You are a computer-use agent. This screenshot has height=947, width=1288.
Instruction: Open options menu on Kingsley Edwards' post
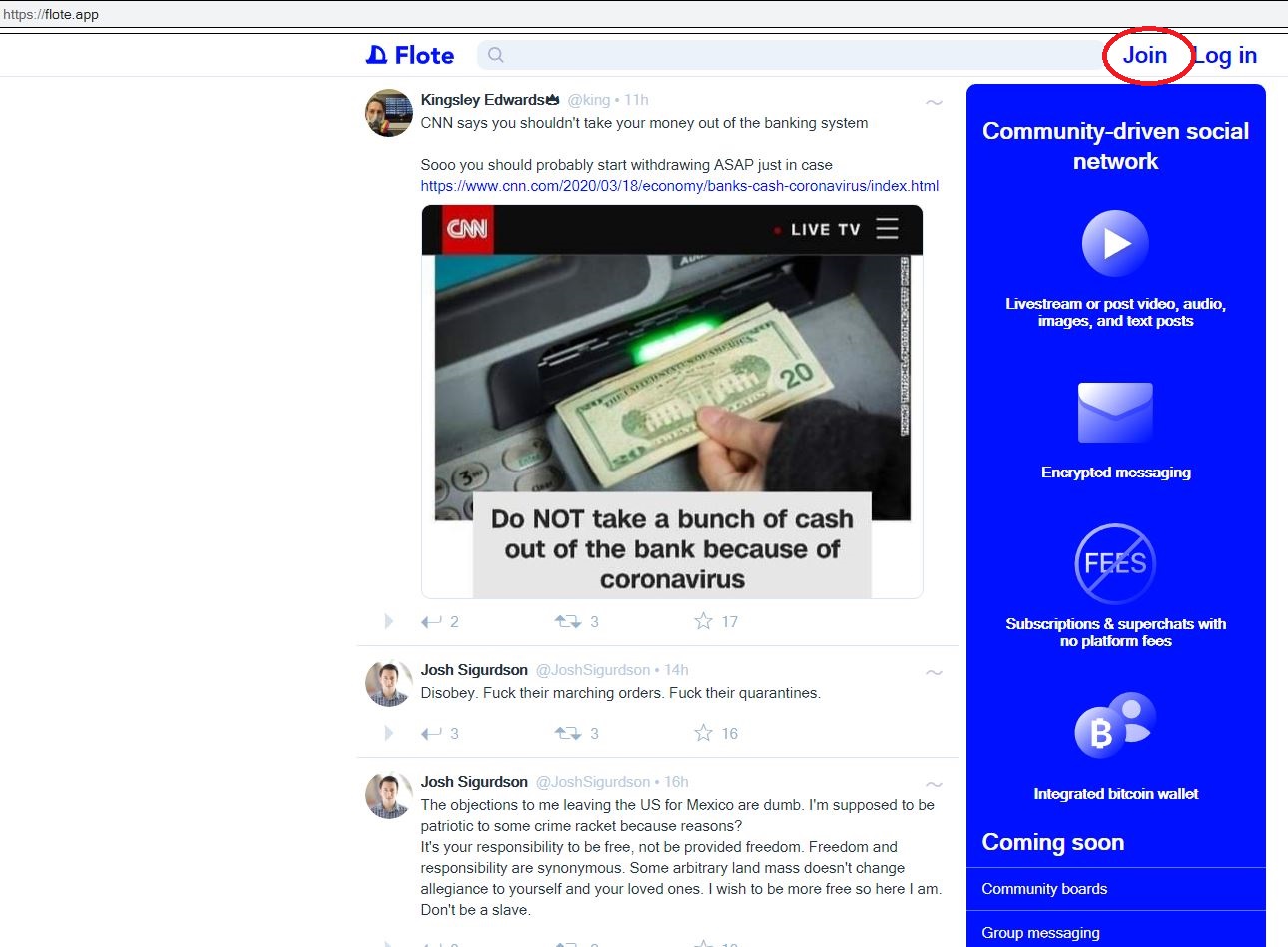(934, 102)
